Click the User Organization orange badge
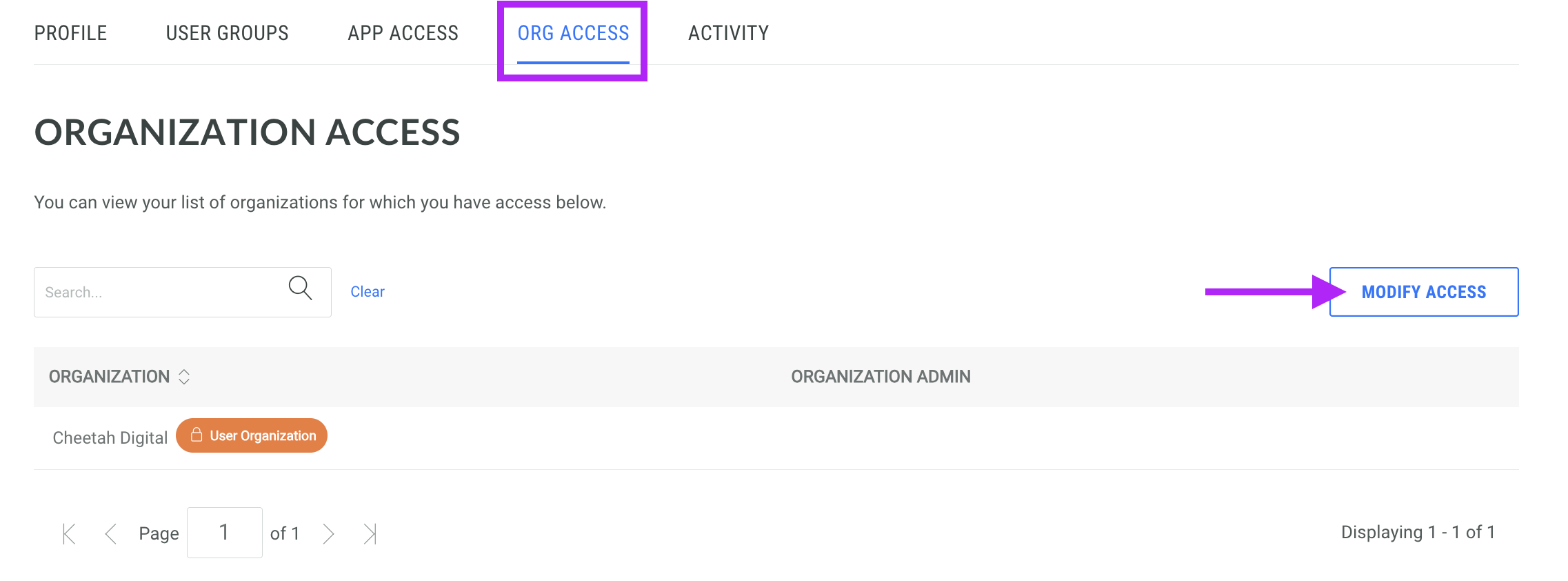Image resolution: width=1568 pixels, height=581 pixels. pos(252,435)
